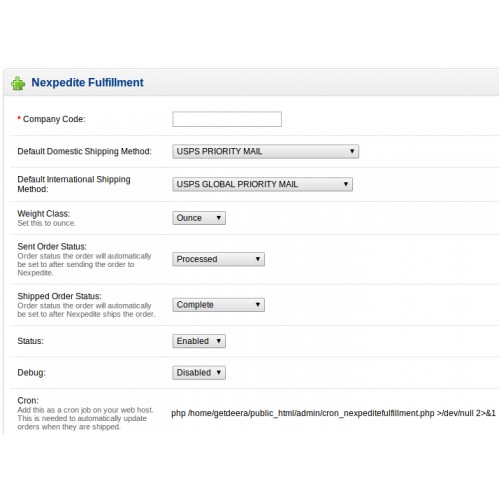Click the Nexpedite Fulfillment heading
Image resolution: width=500 pixels, height=500 pixels.
[87, 82]
